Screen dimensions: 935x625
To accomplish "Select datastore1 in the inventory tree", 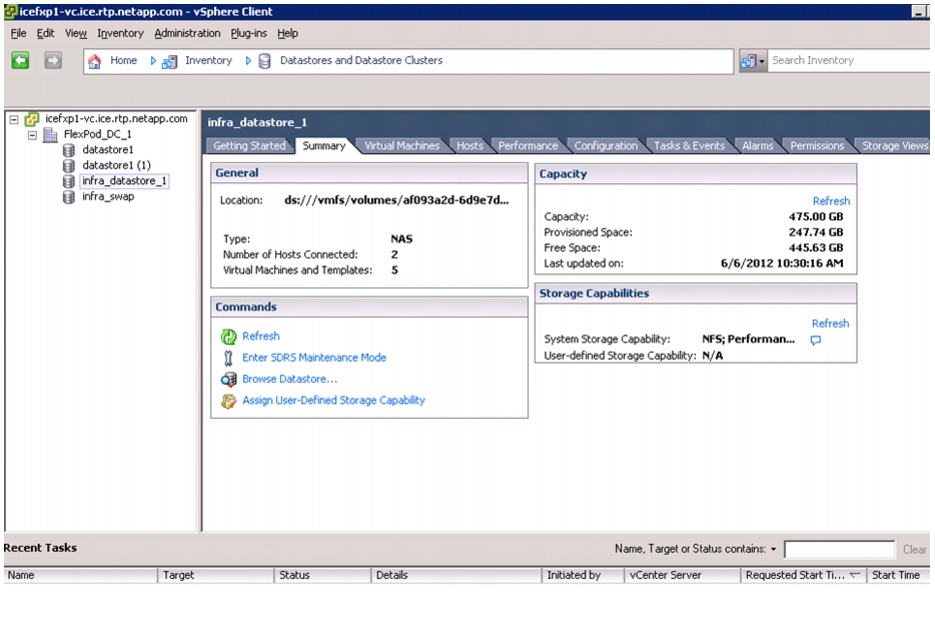I will point(108,150).
